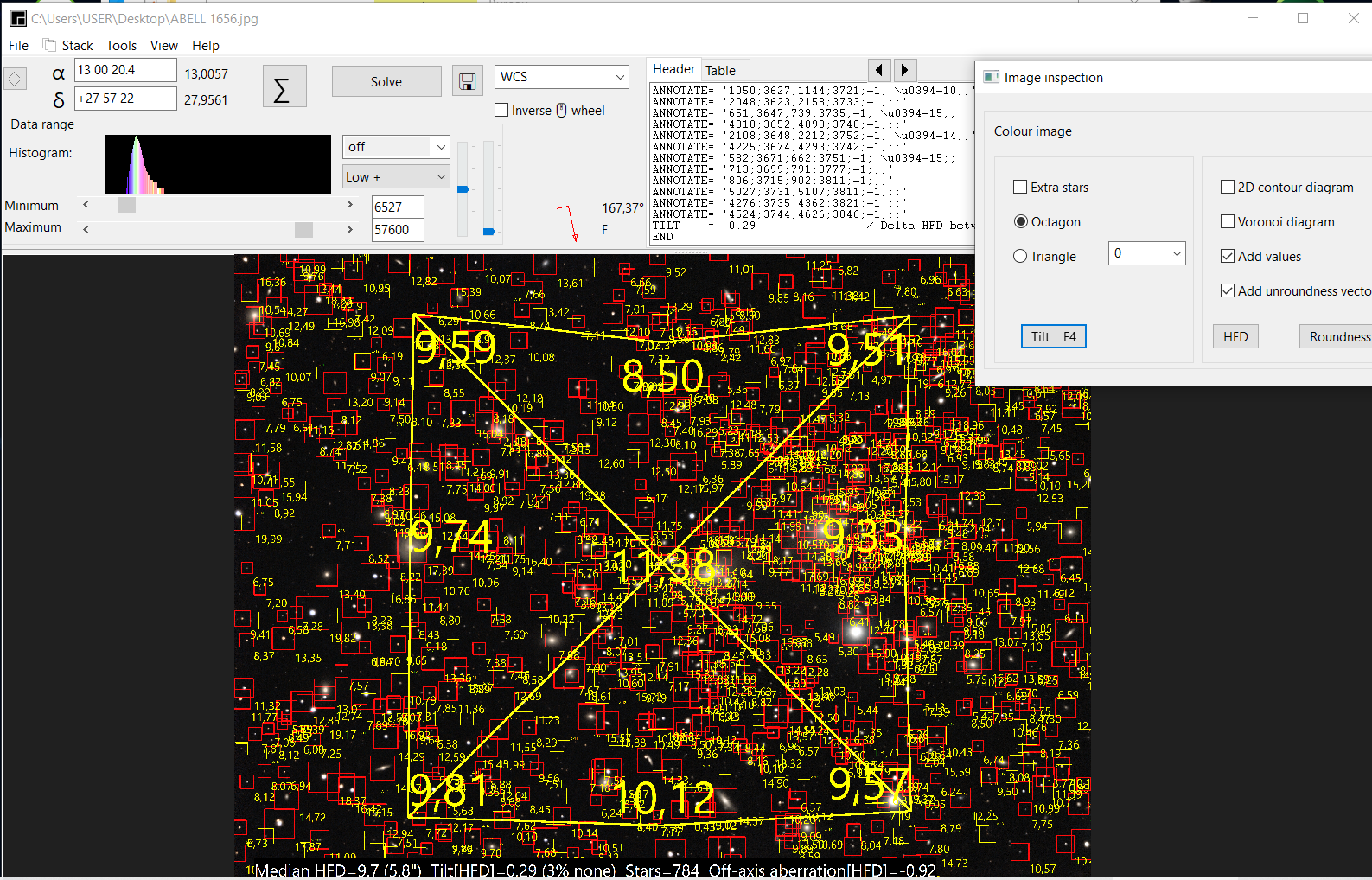Open the dropdown showing 0 next to Triangle

[x=1146, y=253]
